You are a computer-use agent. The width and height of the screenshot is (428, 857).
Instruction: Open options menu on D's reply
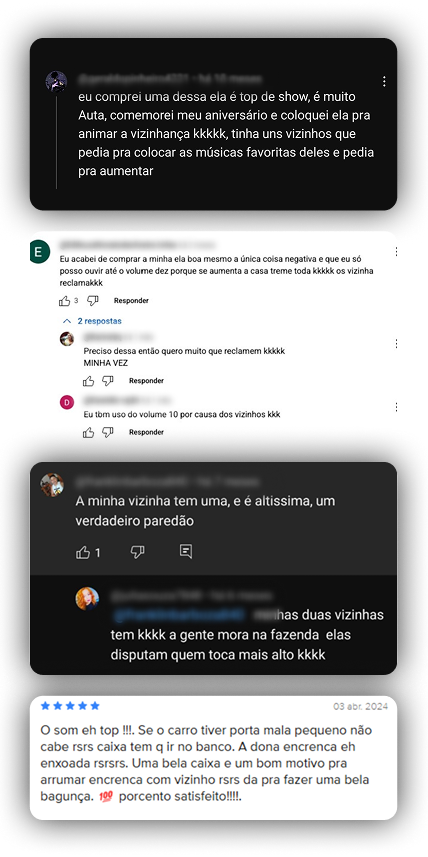396,407
